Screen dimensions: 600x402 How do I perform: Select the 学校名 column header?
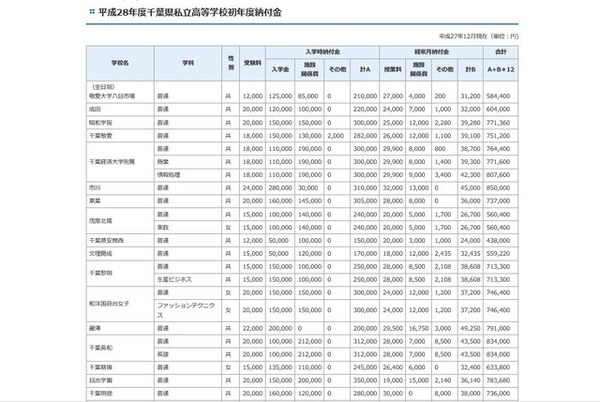pos(120,63)
